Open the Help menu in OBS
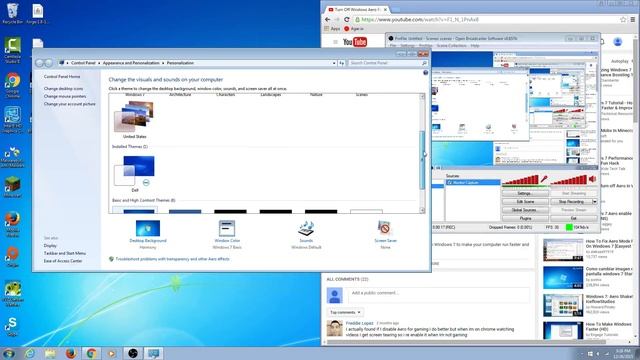Viewport: 640px width, 360px height. [x=475, y=46]
